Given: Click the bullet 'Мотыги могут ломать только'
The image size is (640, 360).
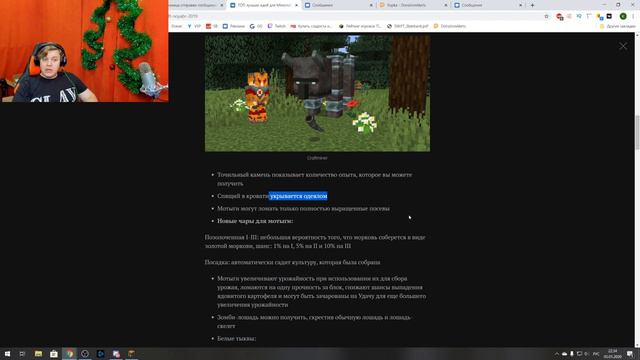Looking at the screenshot, I should (303, 209).
